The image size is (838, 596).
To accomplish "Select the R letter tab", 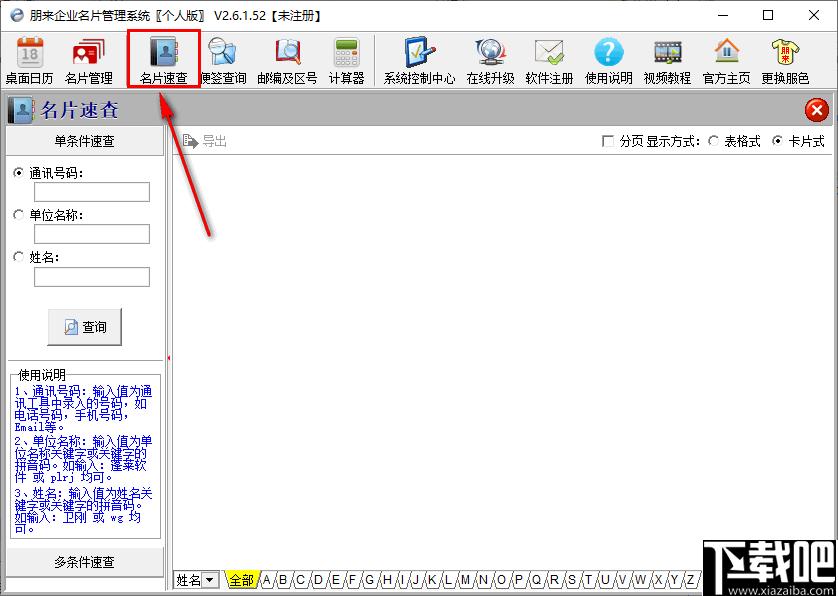I will tap(554, 579).
